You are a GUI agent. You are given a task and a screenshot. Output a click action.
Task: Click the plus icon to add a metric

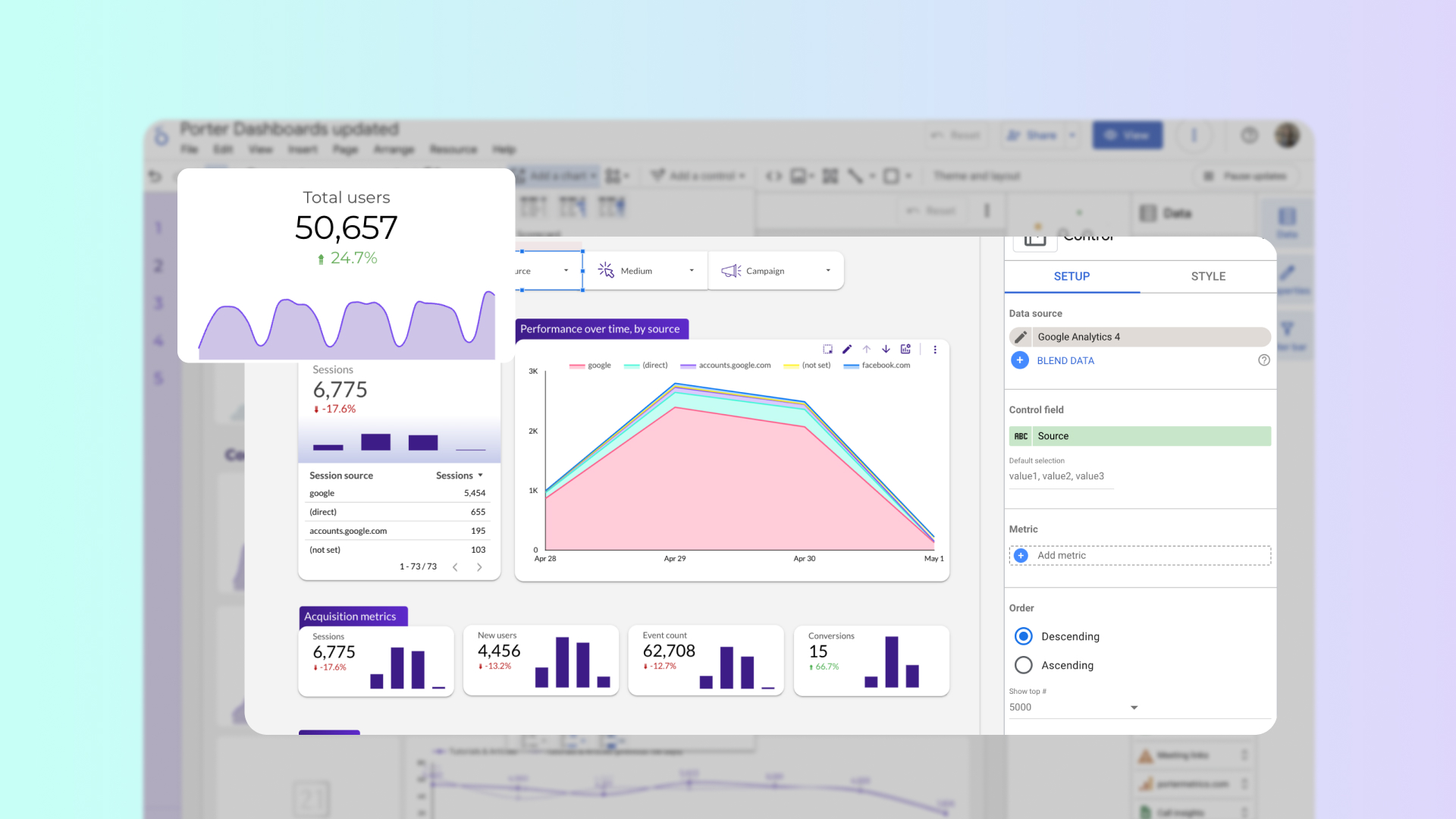pos(1021,555)
